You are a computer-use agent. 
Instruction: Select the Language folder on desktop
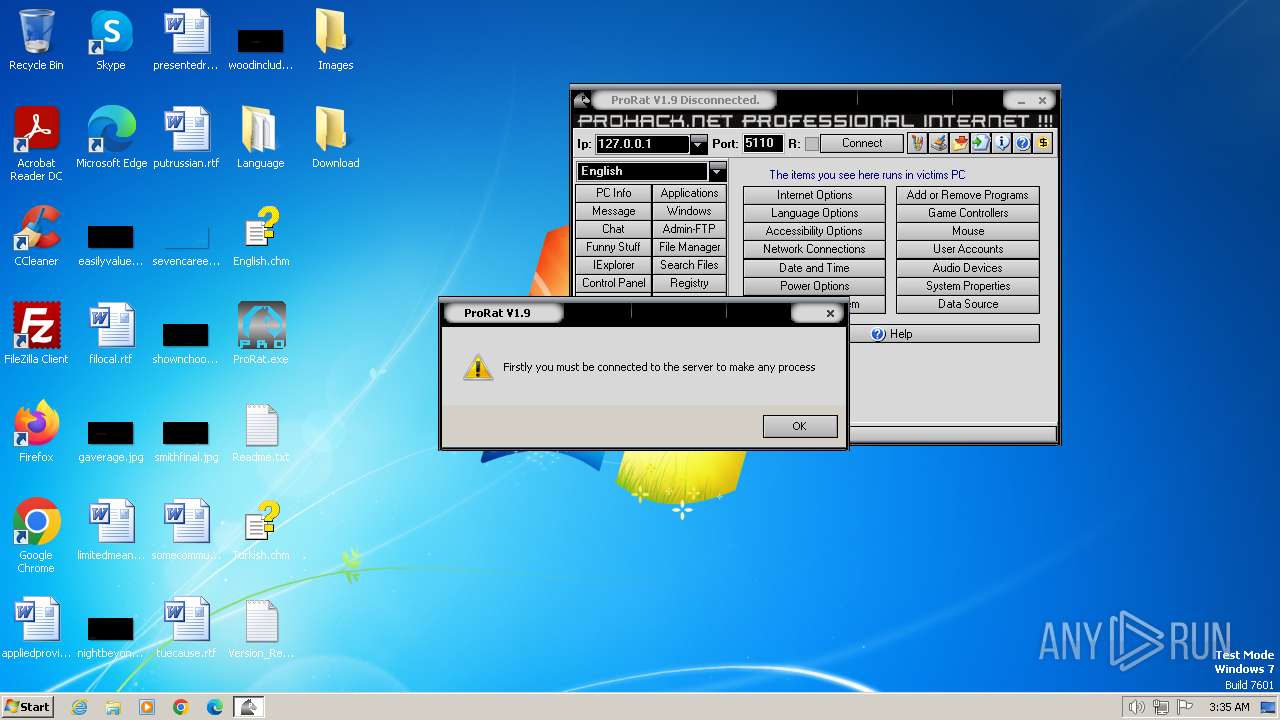click(x=261, y=138)
